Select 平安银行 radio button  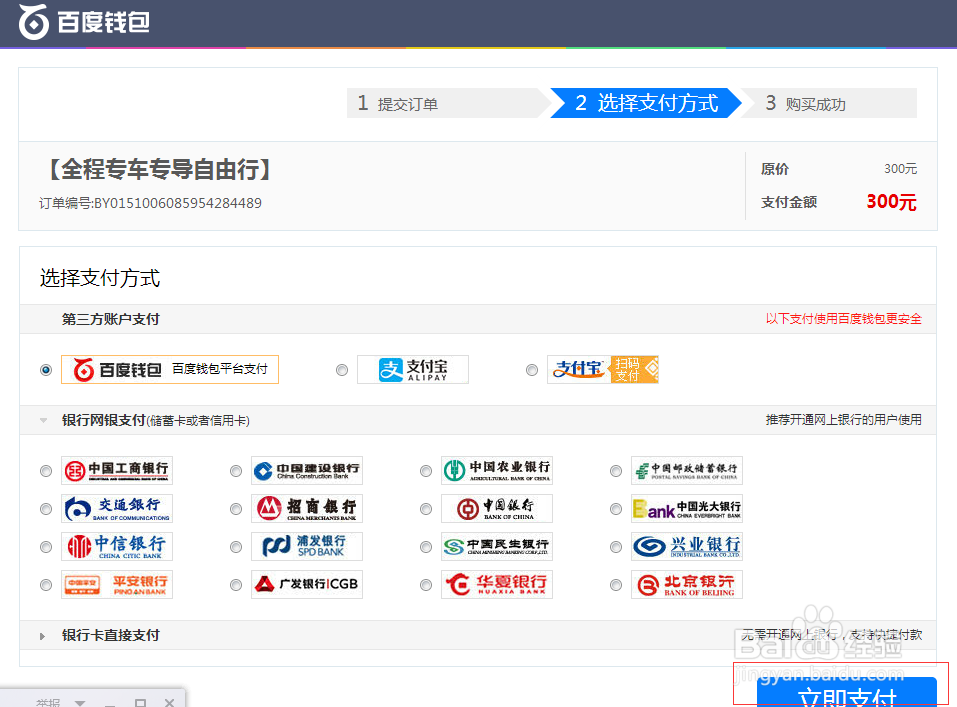coord(46,585)
